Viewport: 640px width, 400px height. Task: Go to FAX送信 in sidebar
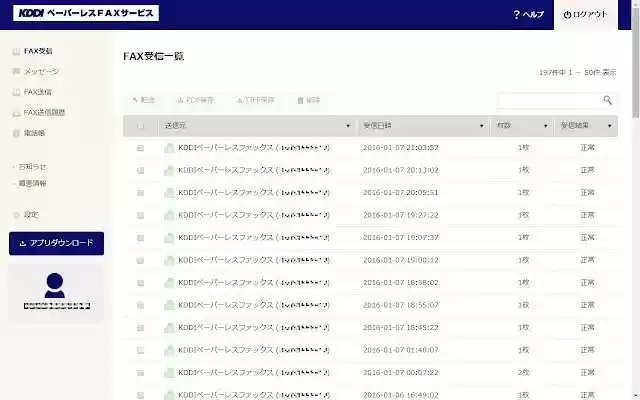(x=32, y=92)
